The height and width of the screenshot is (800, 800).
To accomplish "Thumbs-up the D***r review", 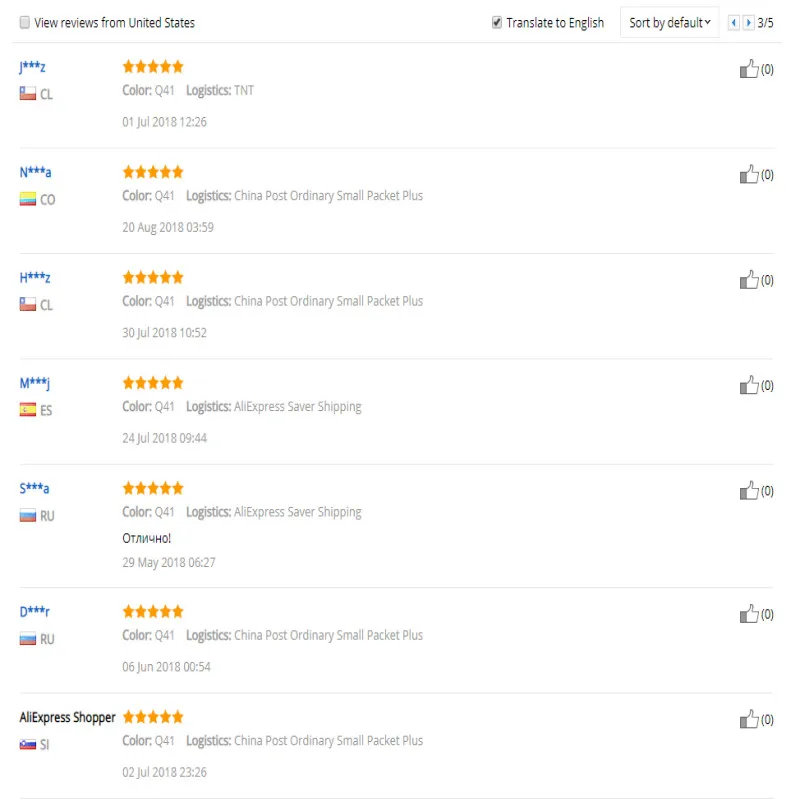I will (748, 614).
